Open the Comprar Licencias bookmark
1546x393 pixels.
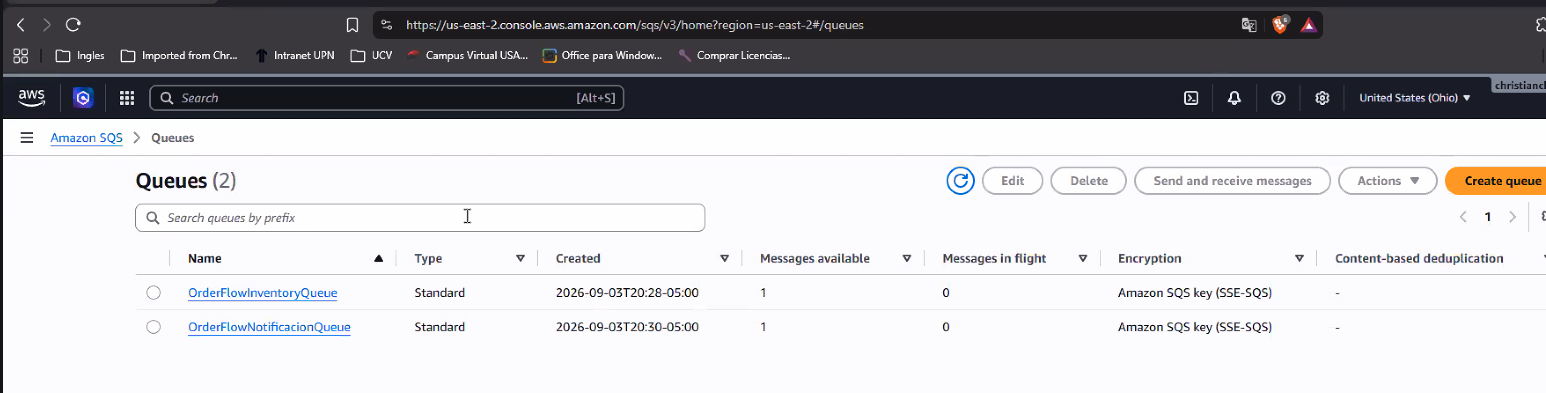point(734,56)
